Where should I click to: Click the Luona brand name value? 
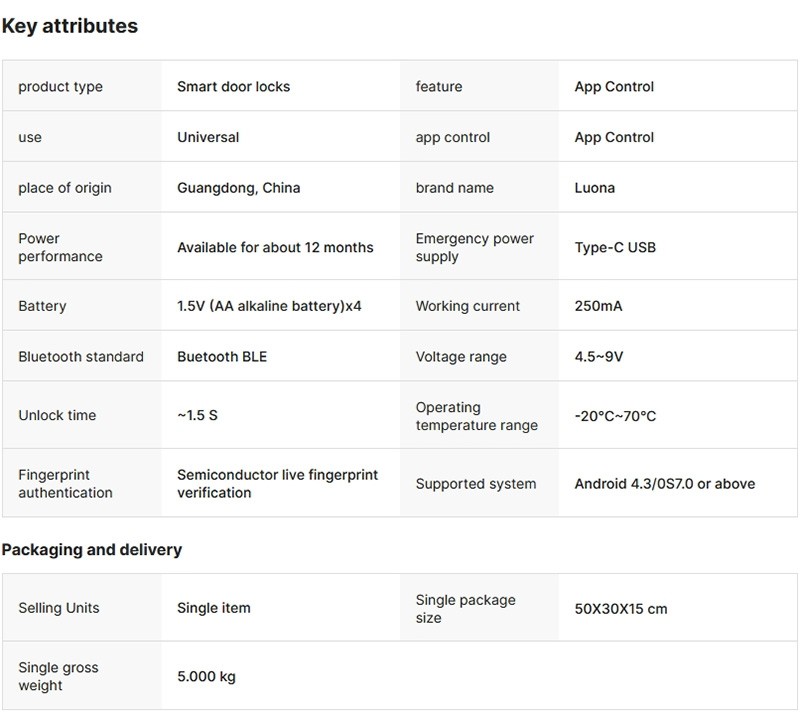(x=594, y=188)
